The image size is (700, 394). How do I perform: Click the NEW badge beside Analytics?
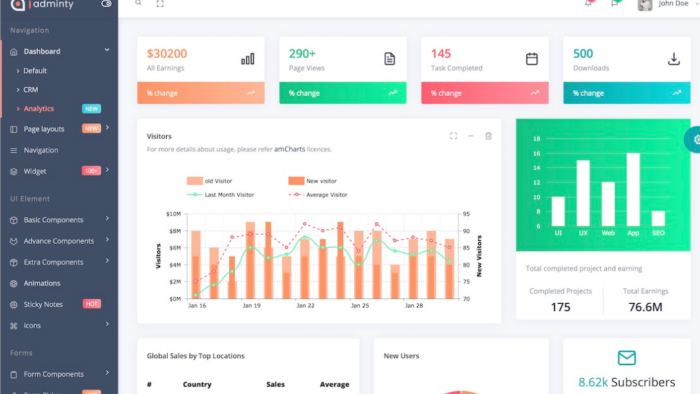coord(92,108)
